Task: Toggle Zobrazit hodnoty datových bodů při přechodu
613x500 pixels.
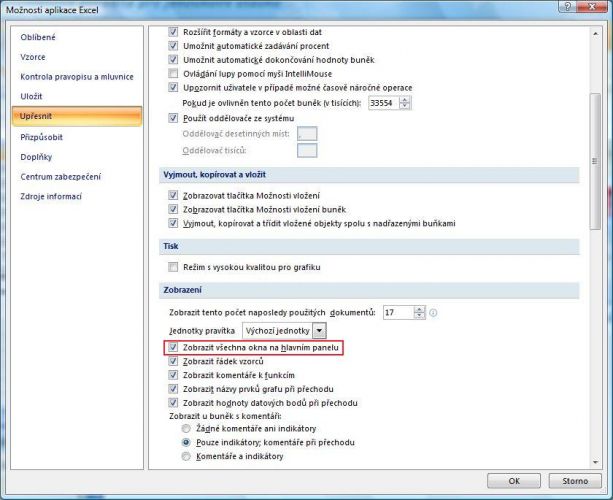Action: (173, 403)
